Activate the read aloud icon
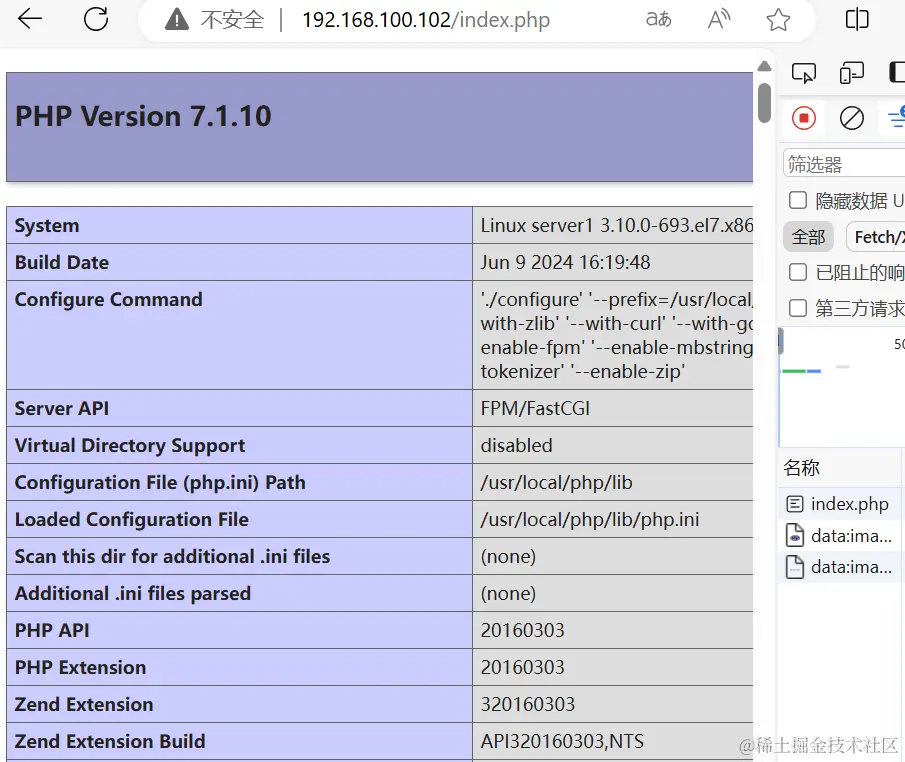 coord(719,20)
